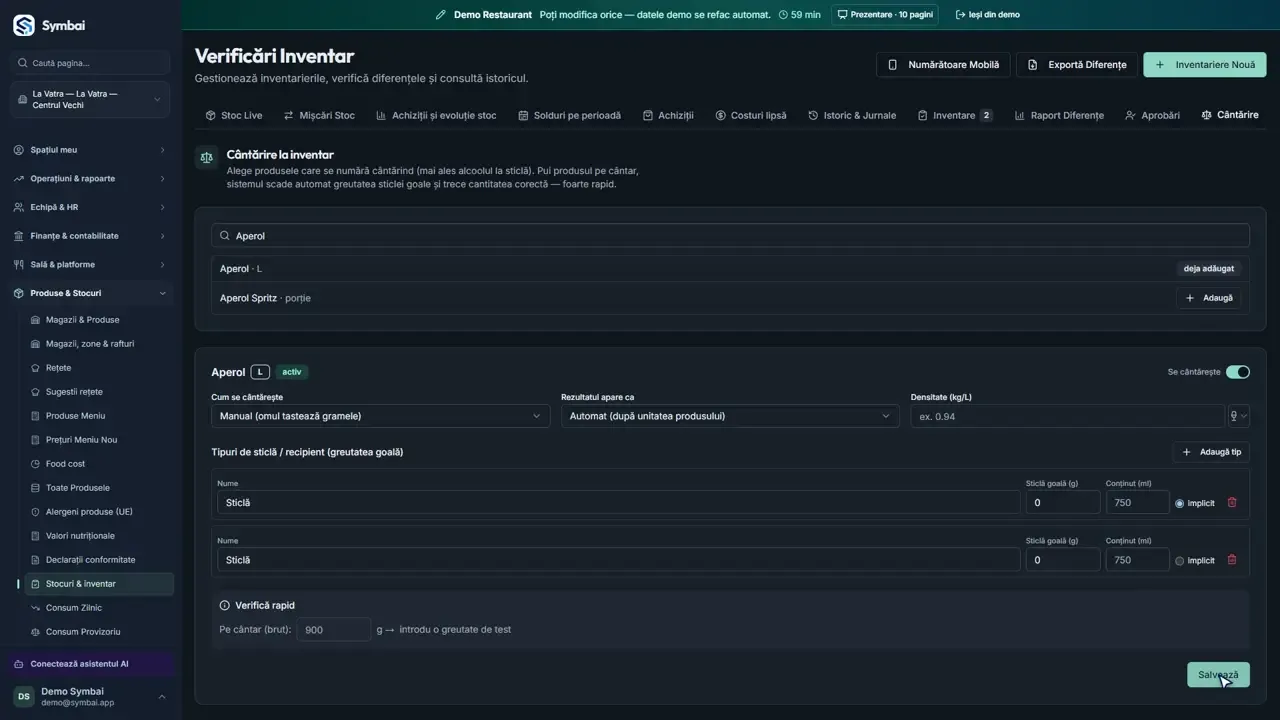Open Conectează asistentul AI

(90, 664)
